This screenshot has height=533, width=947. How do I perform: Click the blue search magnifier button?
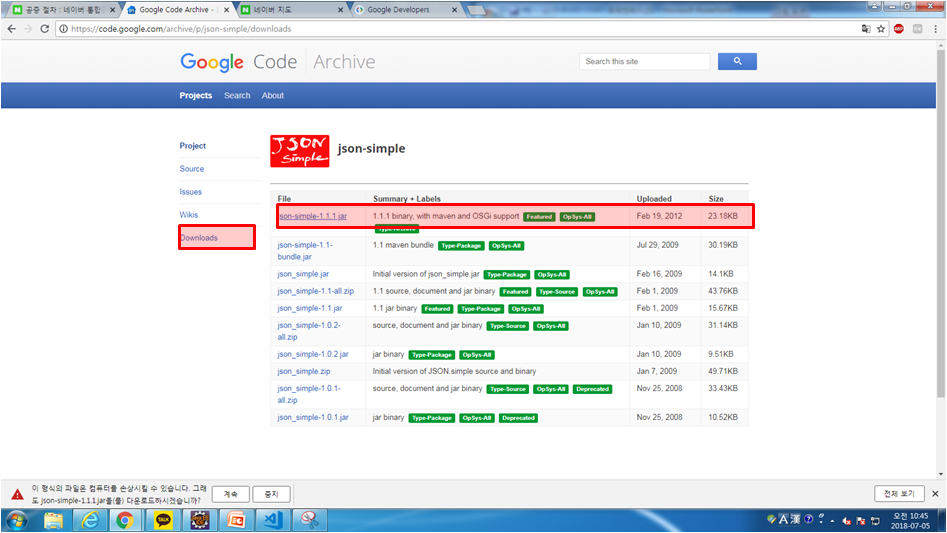coord(737,61)
